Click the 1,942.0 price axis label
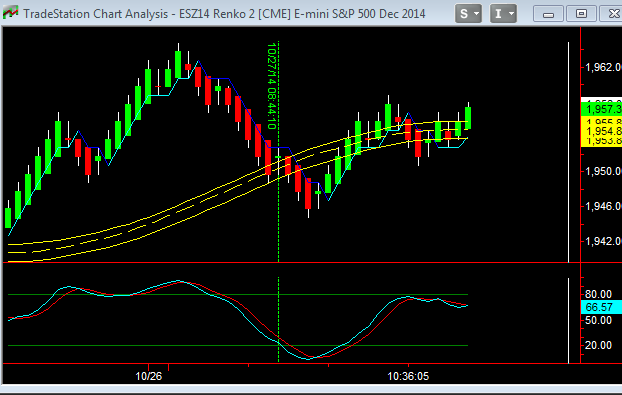This screenshot has height=395, width=622. point(603,241)
